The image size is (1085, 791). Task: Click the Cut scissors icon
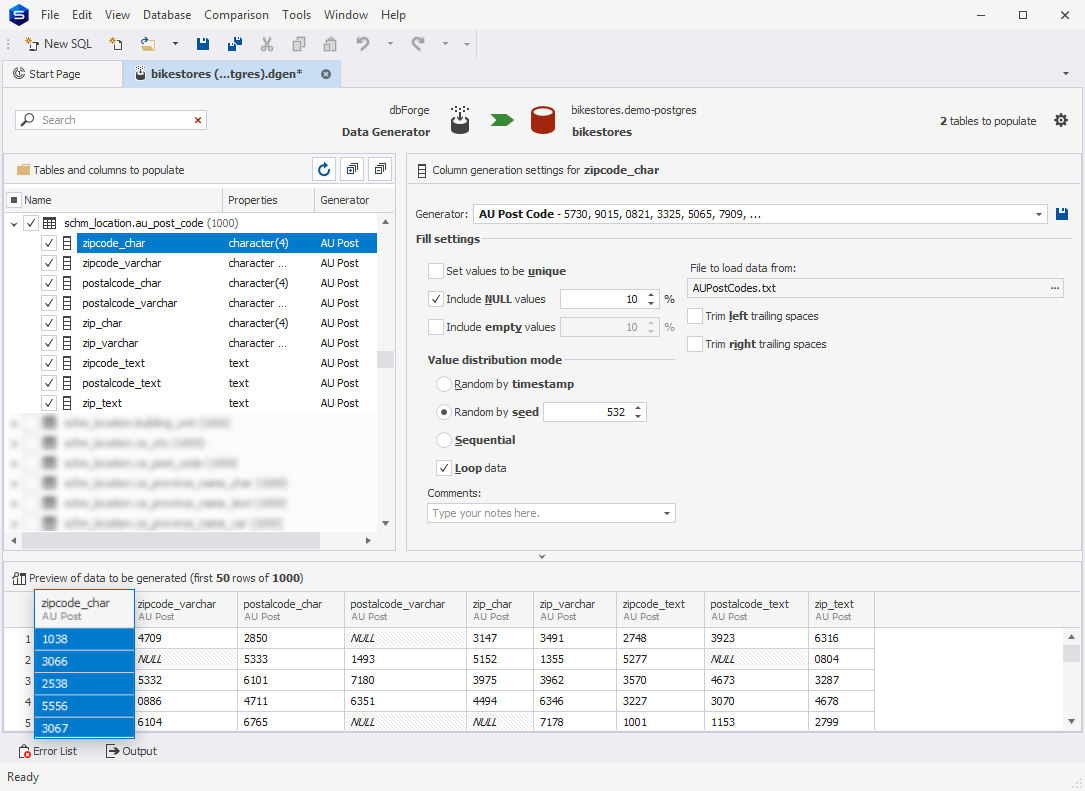[266, 44]
